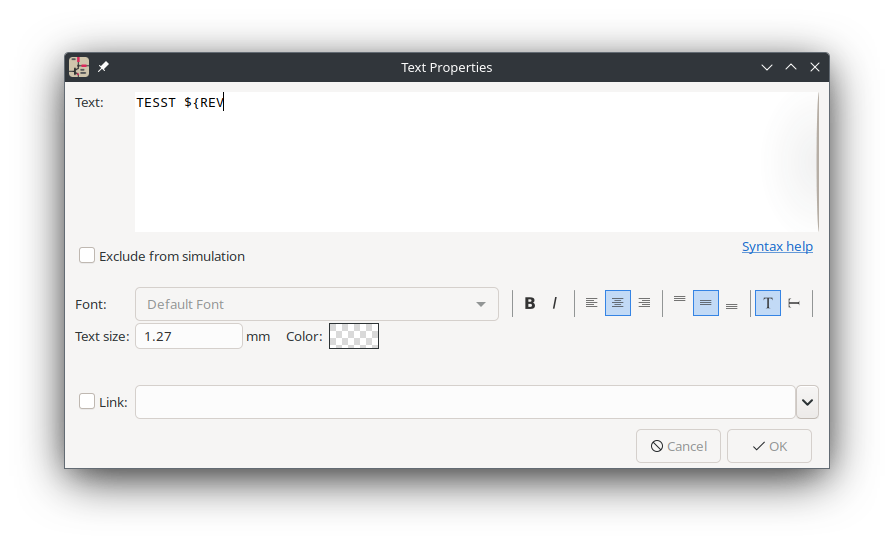Image resolution: width=894 pixels, height=545 pixels.
Task: Close the Text Properties dialog
Action: coord(815,67)
